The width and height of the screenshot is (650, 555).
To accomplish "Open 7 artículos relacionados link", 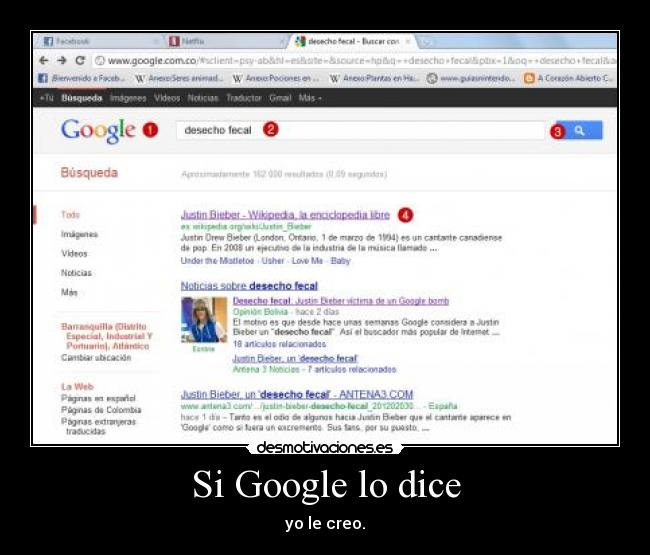I will tap(352, 369).
